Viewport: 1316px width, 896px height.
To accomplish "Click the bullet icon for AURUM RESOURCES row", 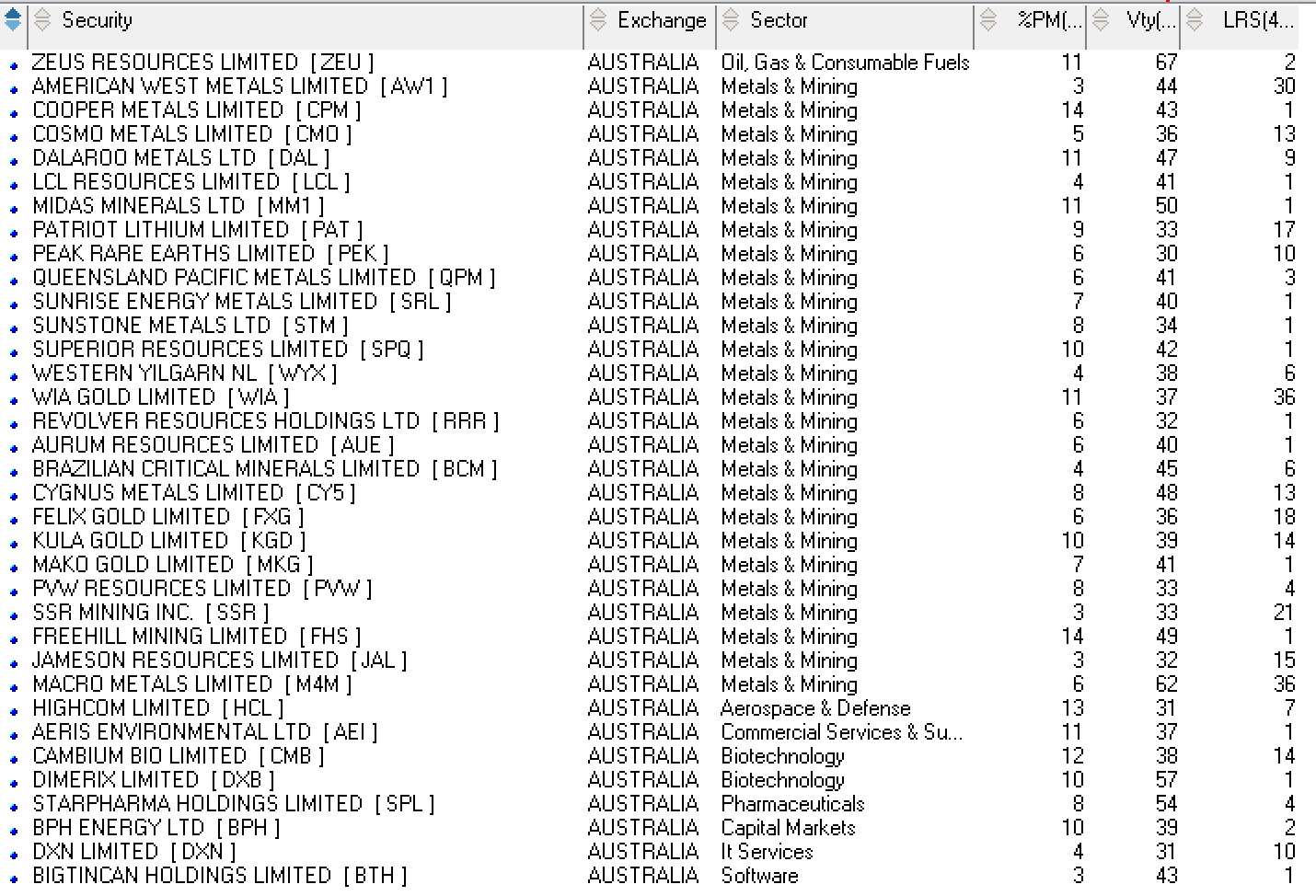I will coord(14,449).
